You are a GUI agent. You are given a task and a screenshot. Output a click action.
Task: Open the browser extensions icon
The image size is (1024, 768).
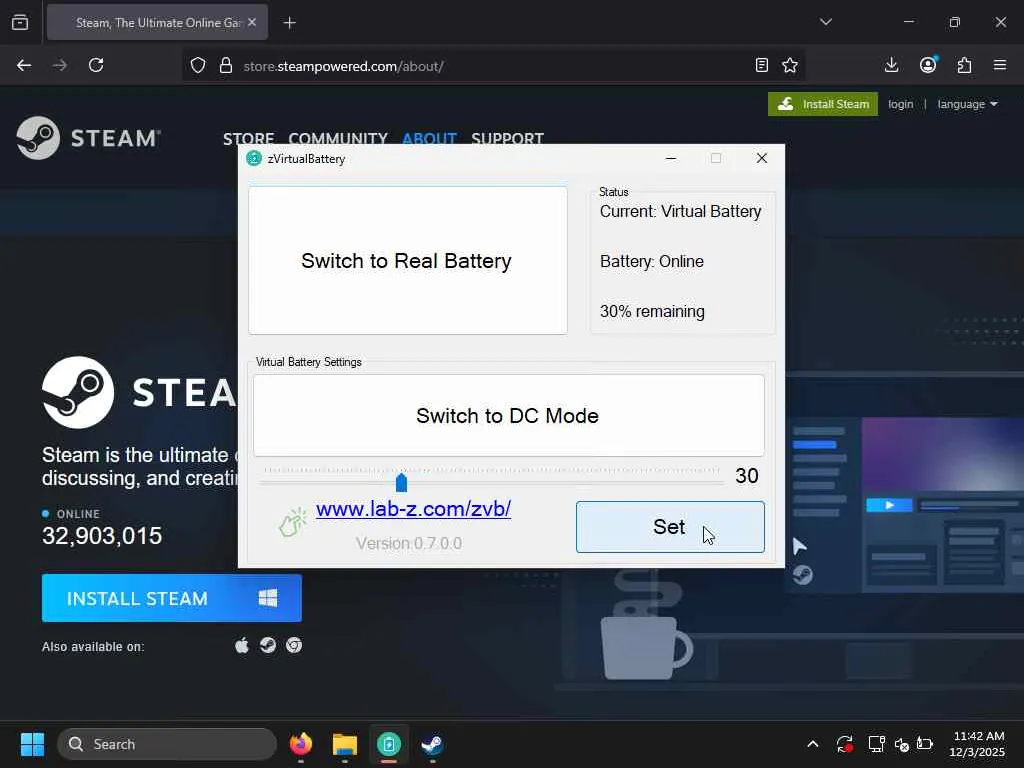coord(965,65)
